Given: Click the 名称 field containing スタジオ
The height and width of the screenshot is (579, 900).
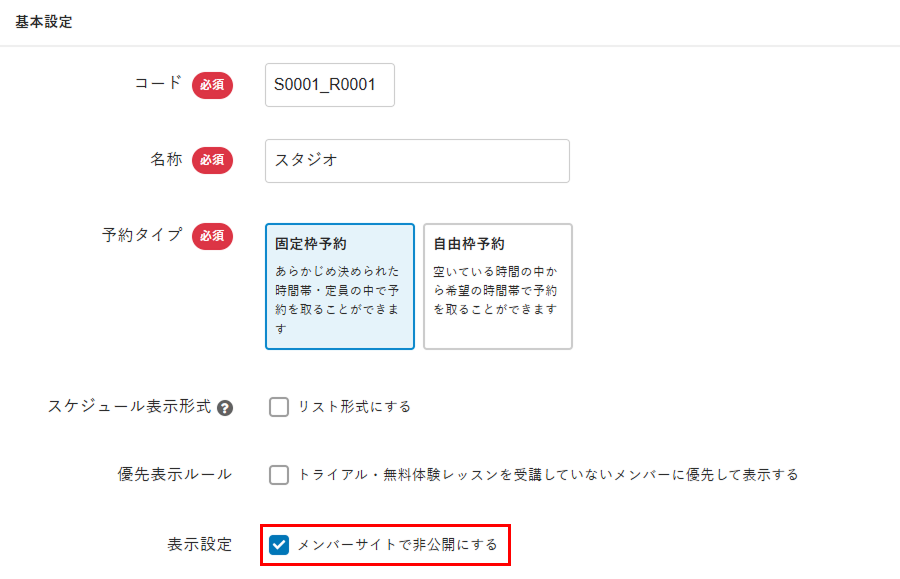Looking at the screenshot, I should 417,160.
